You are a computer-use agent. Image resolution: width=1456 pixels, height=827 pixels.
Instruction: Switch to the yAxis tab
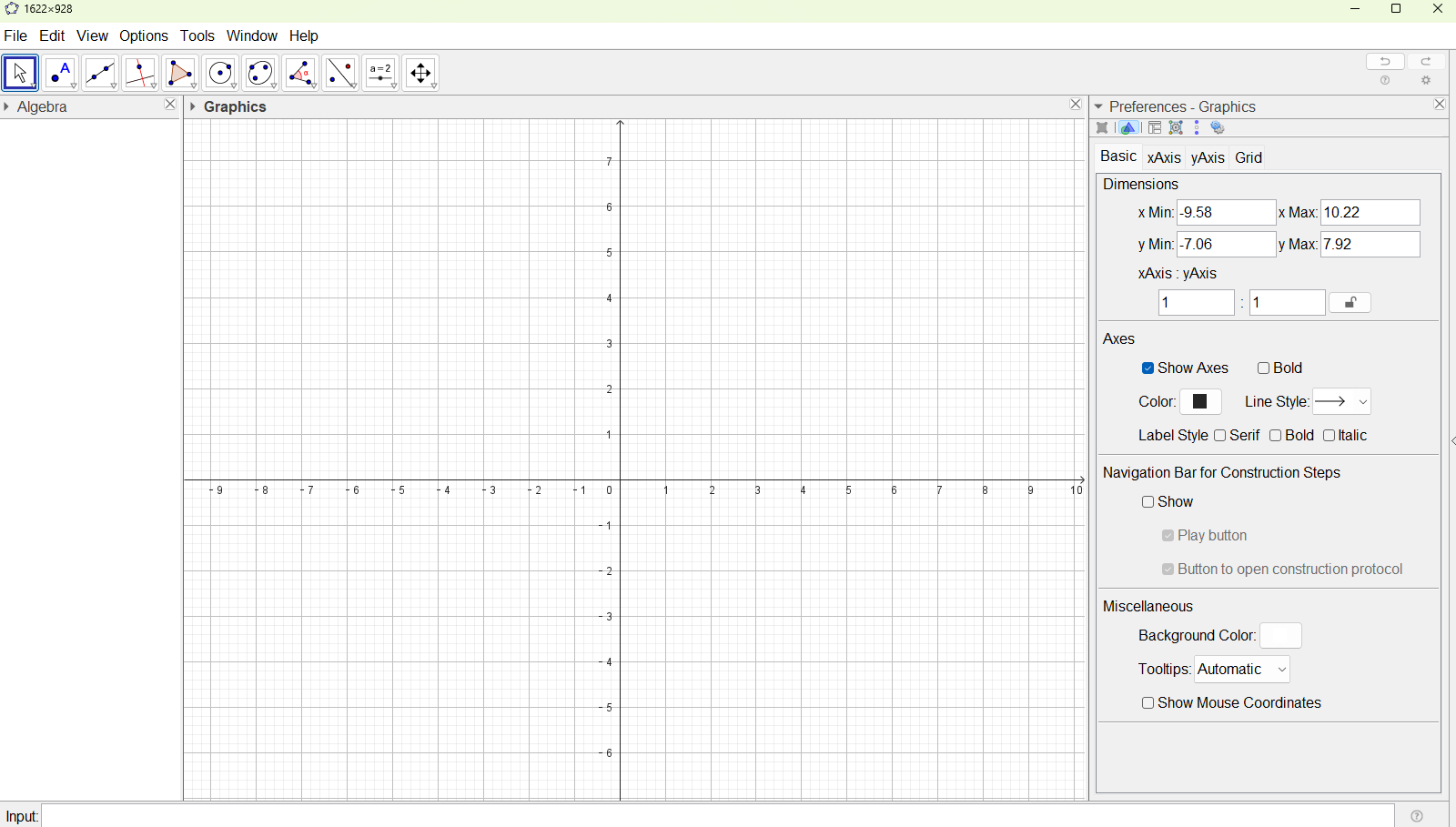click(x=1208, y=157)
